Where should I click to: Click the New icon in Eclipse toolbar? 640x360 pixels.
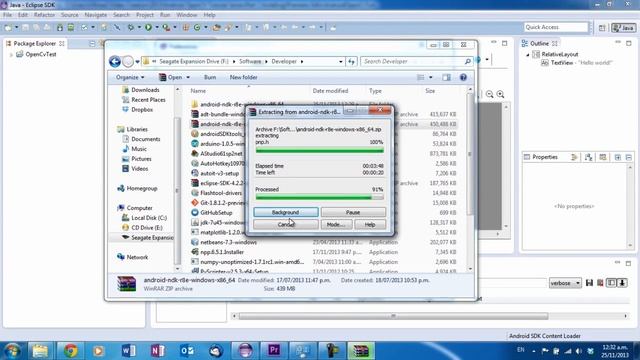[x=8, y=27]
